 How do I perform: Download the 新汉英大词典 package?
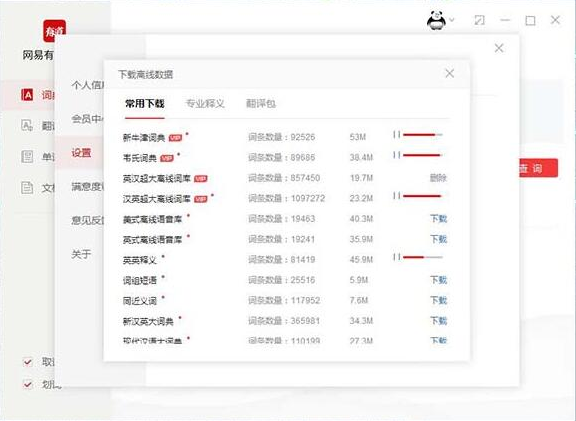click(x=439, y=321)
